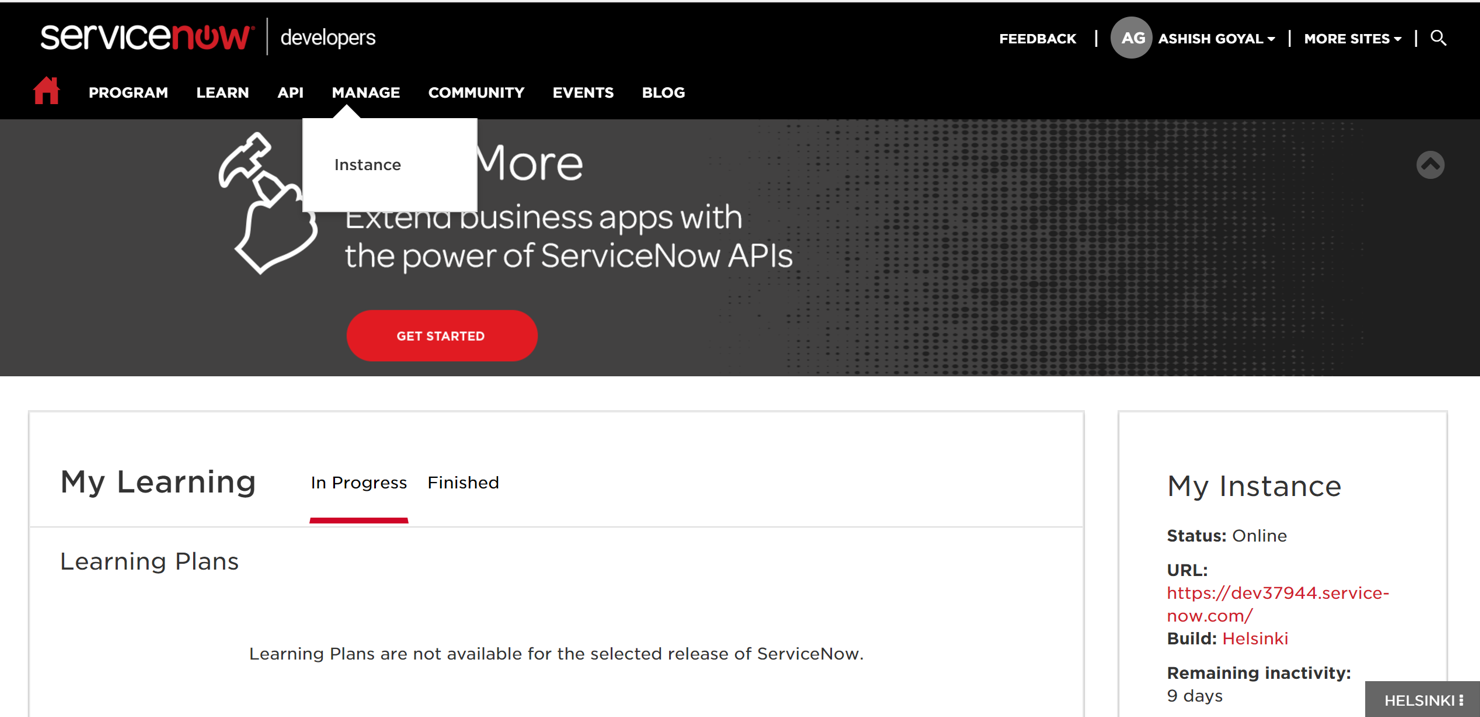
Task: Click the ServiceNow logo
Action: pos(147,37)
